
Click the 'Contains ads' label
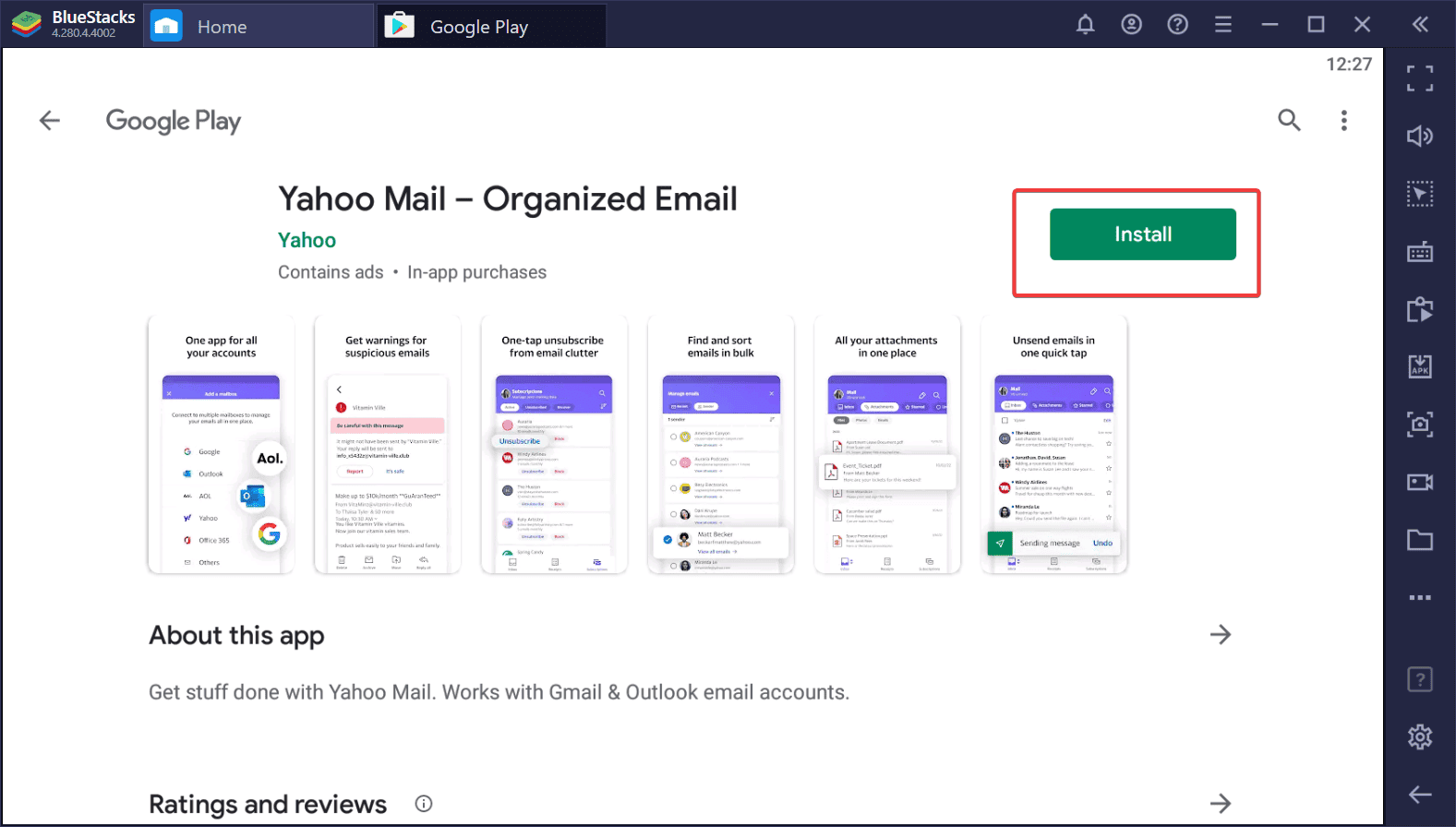[x=331, y=272]
